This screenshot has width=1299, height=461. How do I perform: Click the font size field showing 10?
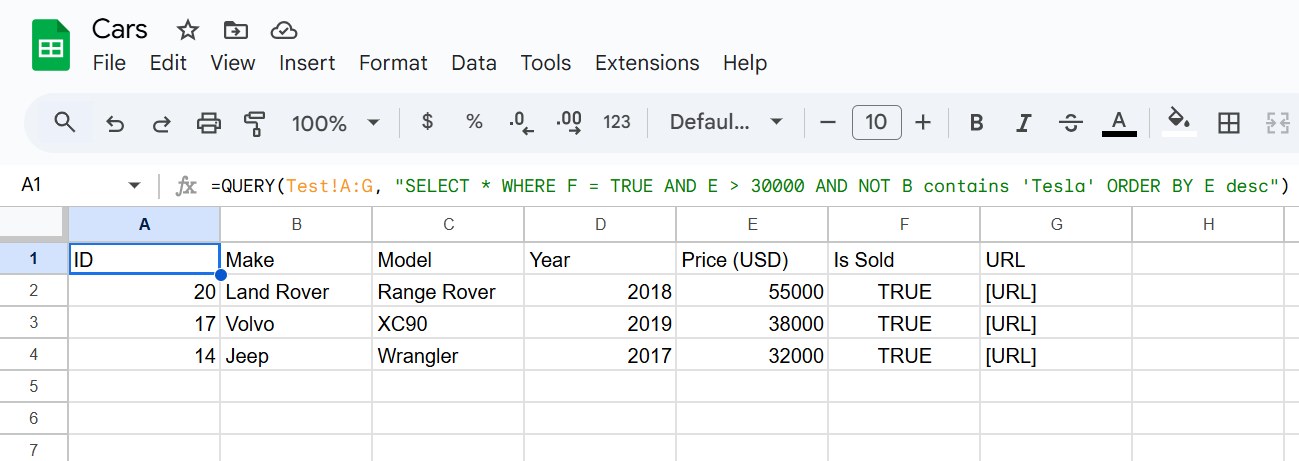tap(876, 122)
